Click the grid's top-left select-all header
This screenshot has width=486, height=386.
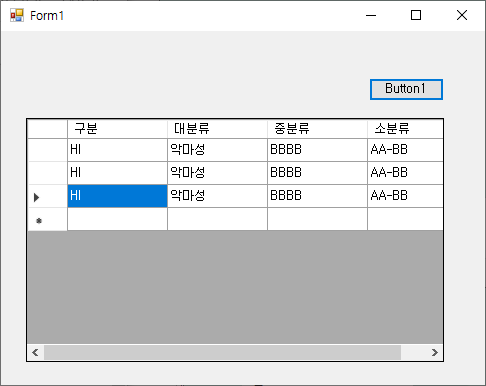point(47,129)
